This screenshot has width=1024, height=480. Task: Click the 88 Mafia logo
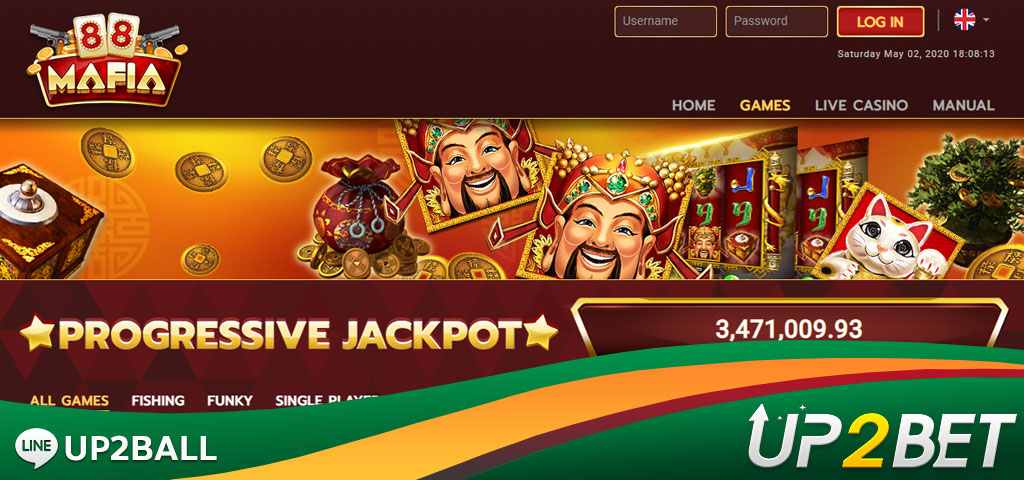[106, 60]
